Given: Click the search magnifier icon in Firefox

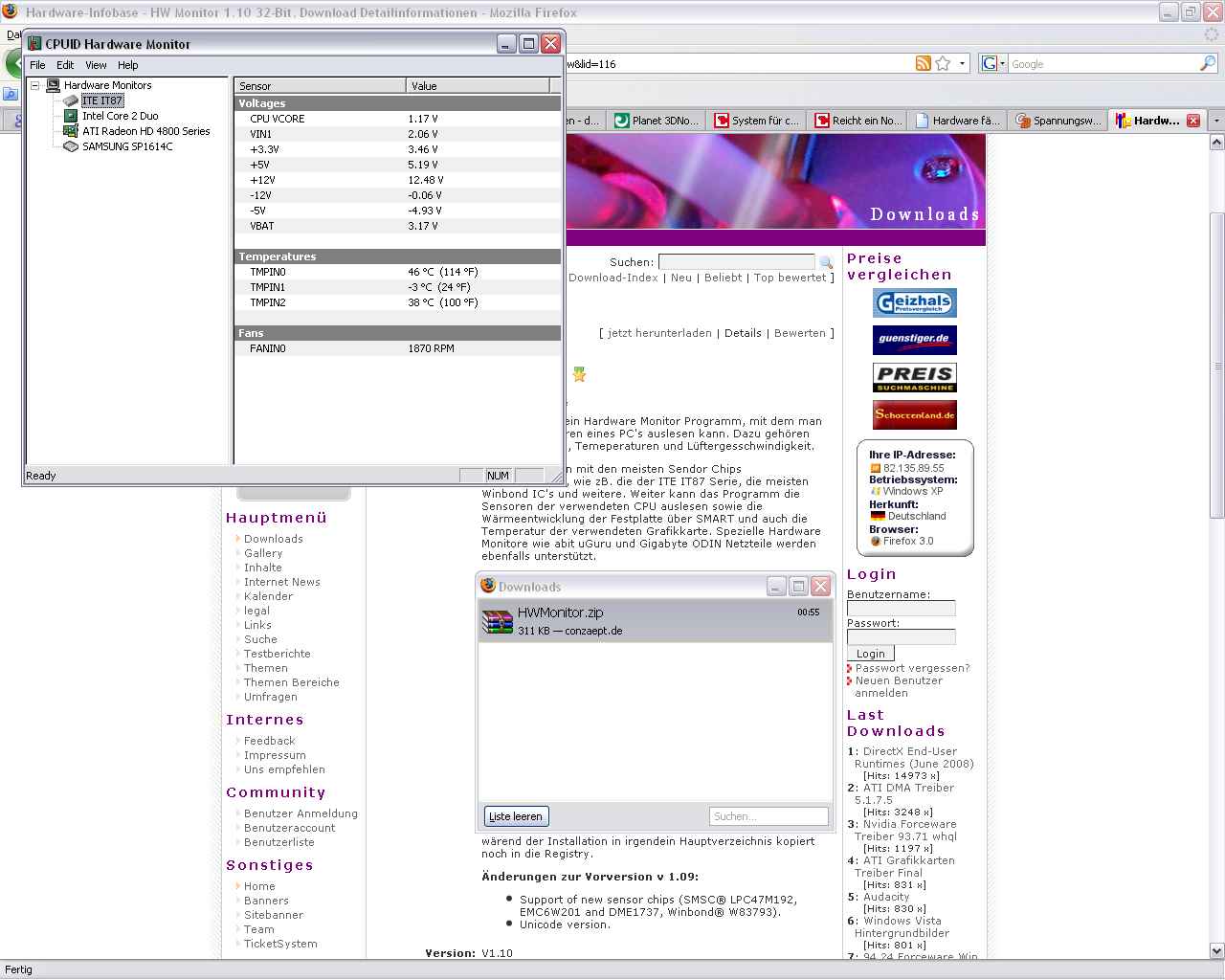Looking at the screenshot, I should pyautogui.click(x=1208, y=64).
